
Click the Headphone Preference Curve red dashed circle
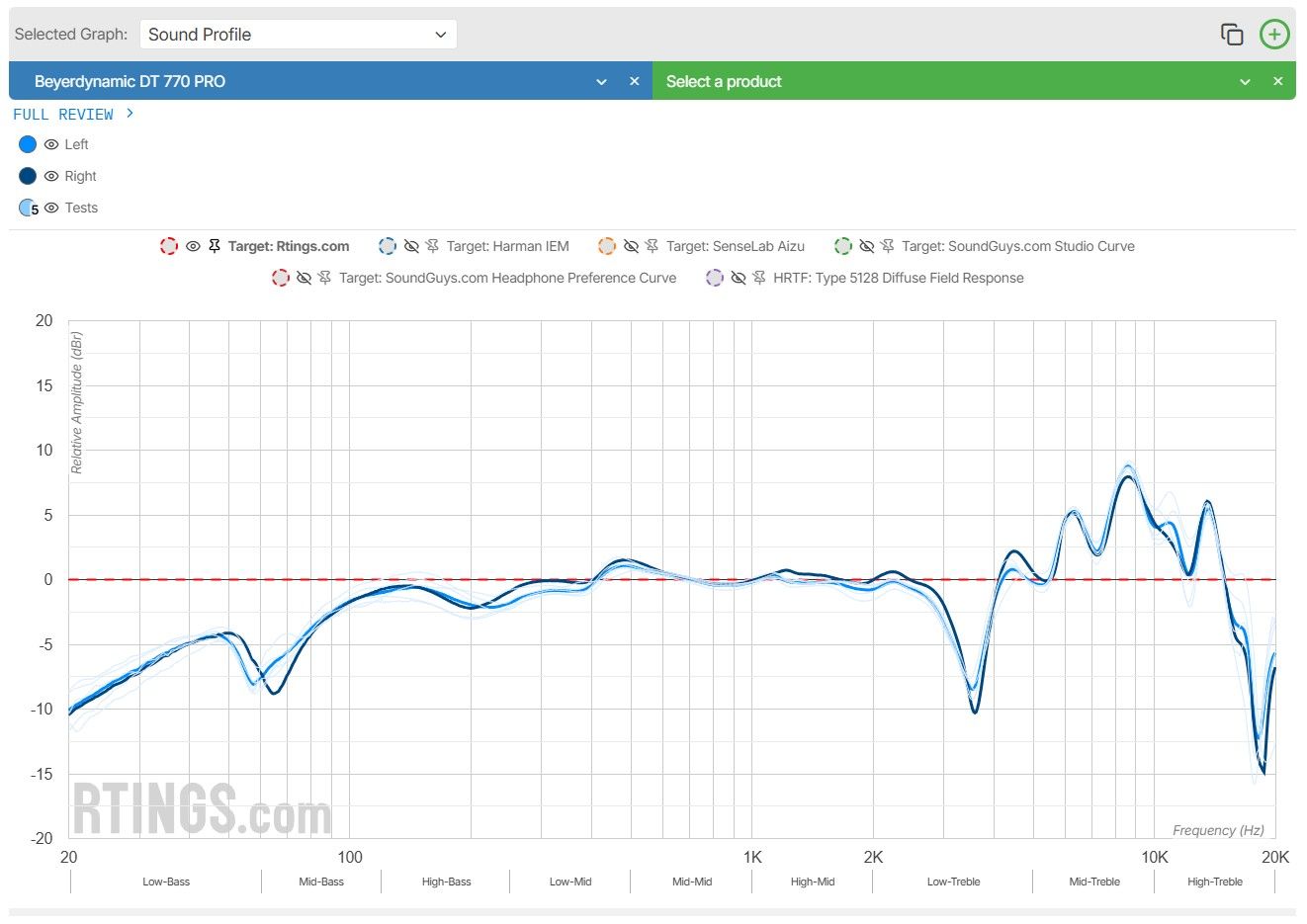[x=281, y=278]
